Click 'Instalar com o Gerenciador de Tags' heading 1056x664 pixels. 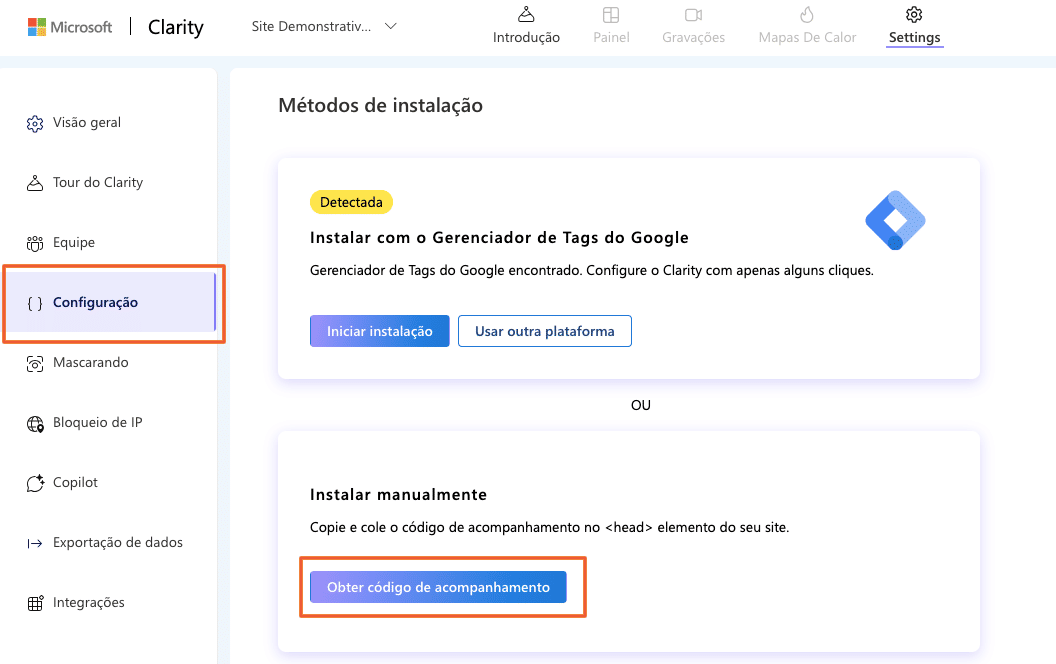[x=499, y=238]
